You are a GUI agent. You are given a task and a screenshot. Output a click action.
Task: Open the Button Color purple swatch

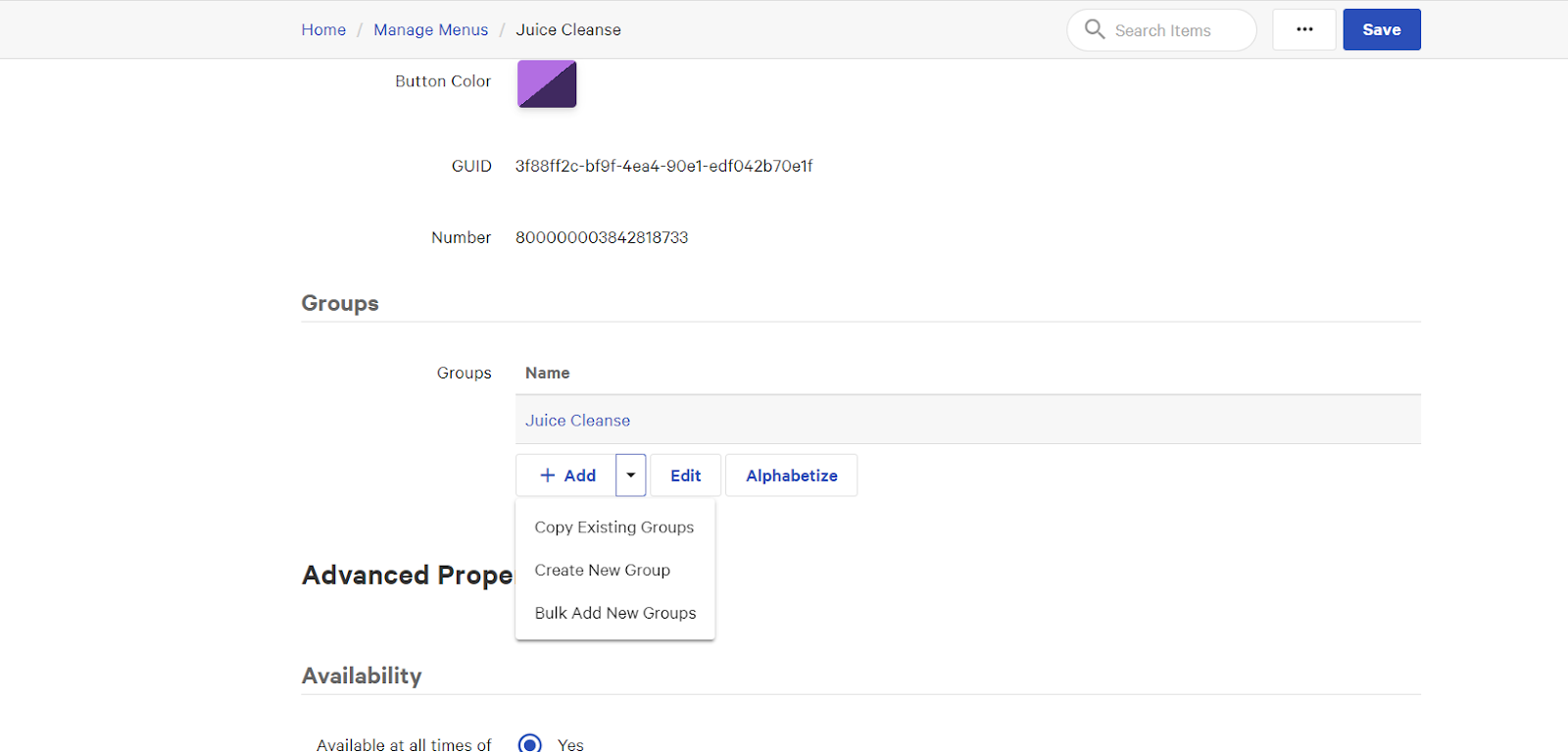(x=547, y=84)
